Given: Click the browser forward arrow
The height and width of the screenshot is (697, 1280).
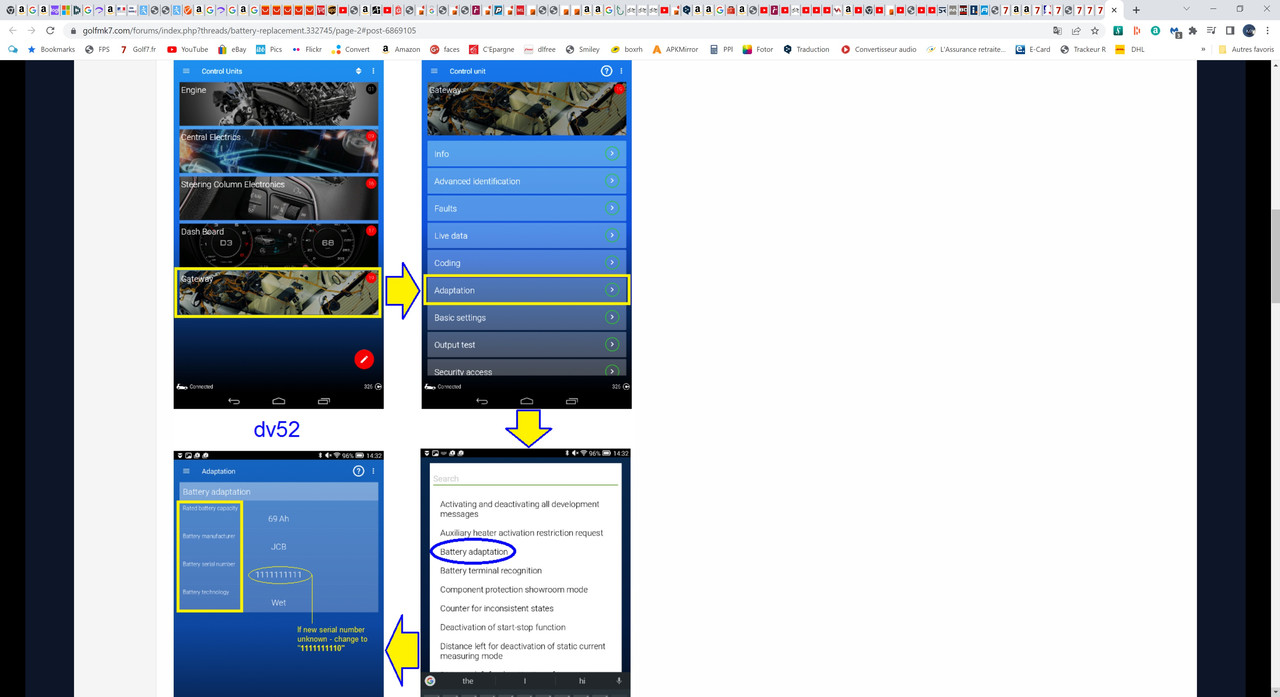Looking at the screenshot, I should [x=31, y=30].
